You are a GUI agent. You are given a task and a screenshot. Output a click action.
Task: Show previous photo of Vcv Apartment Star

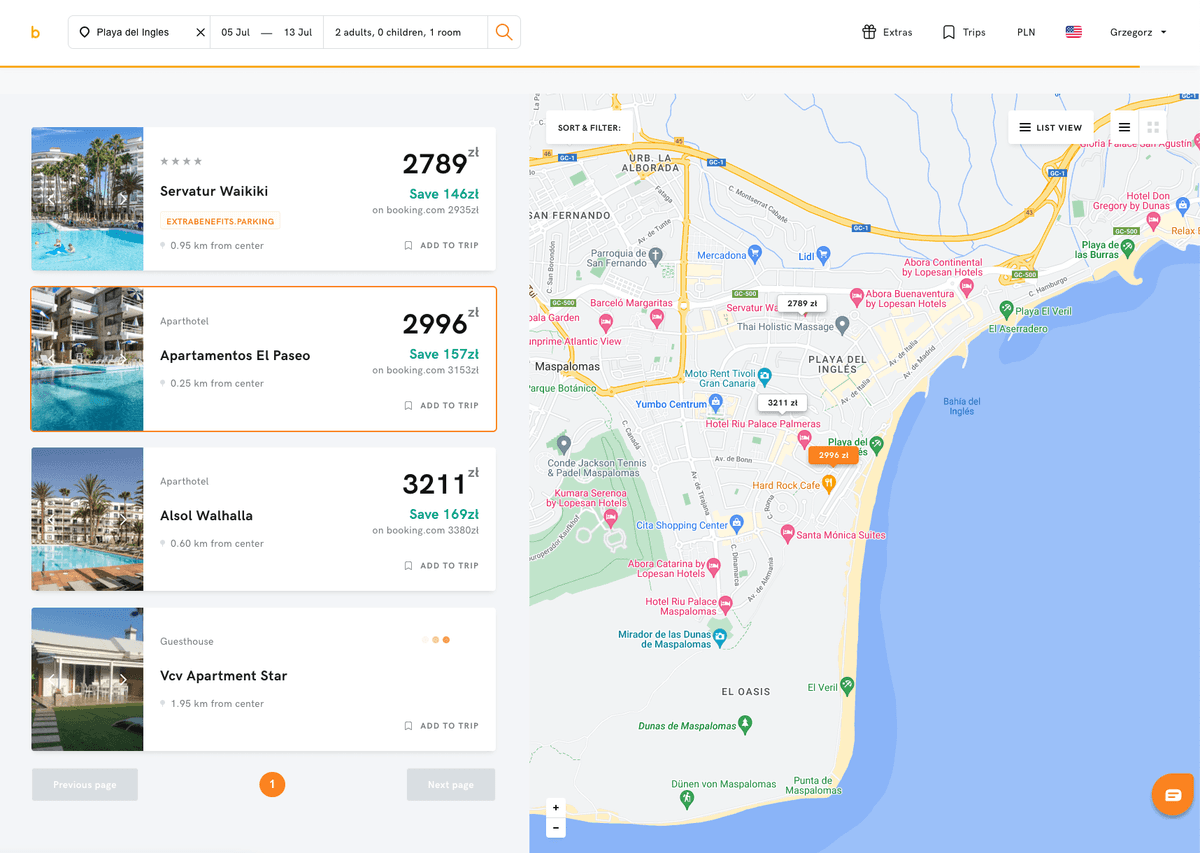(51, 679)
